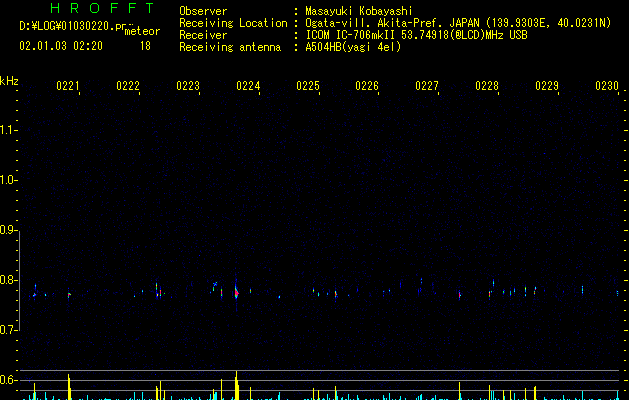Click the meteor count value 18

click(x=145, y=46)
